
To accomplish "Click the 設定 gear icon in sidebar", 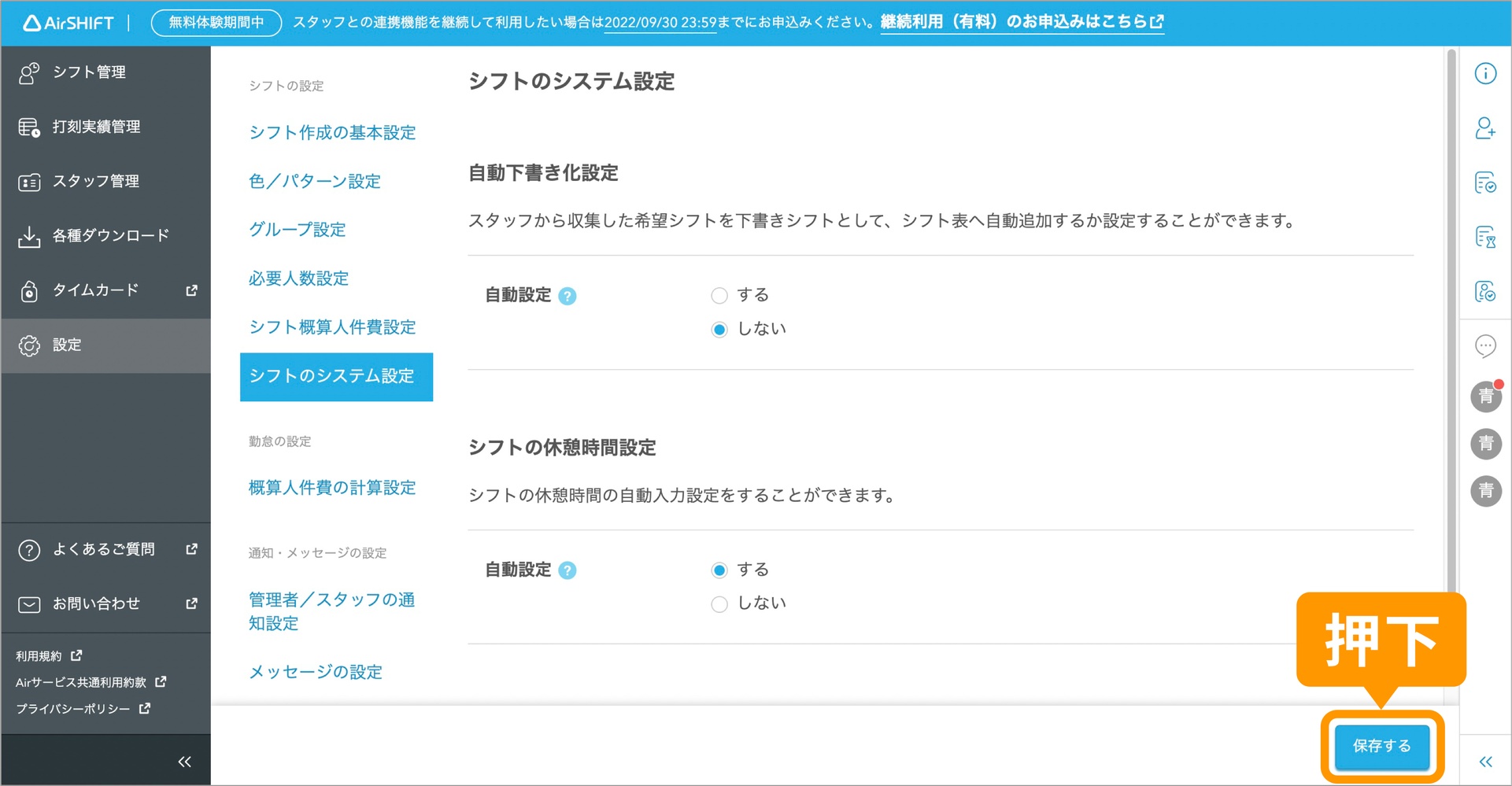I will 29,345.
